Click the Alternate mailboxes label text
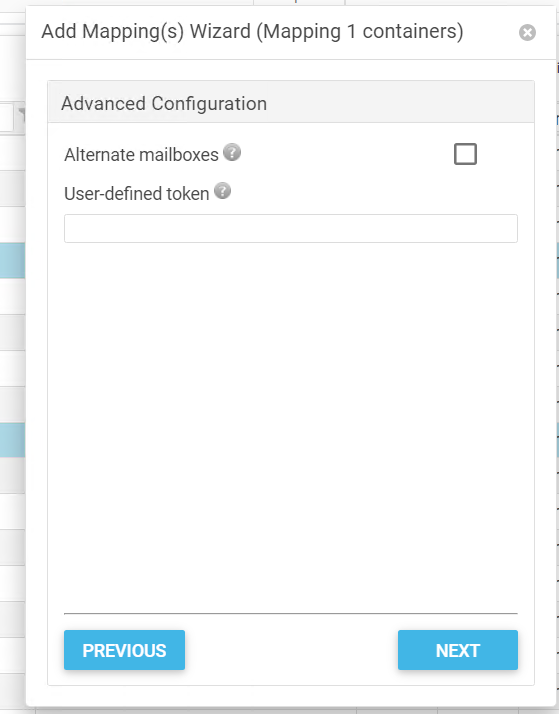The height and width of the screenshot is (714, 559). point(141,155)
